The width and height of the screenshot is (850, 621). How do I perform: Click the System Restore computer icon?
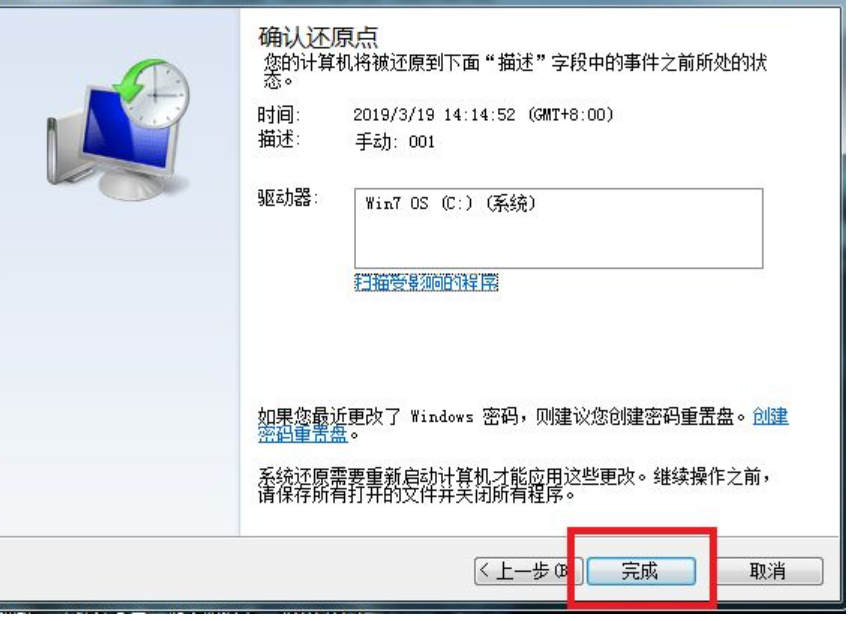(119, 131)
